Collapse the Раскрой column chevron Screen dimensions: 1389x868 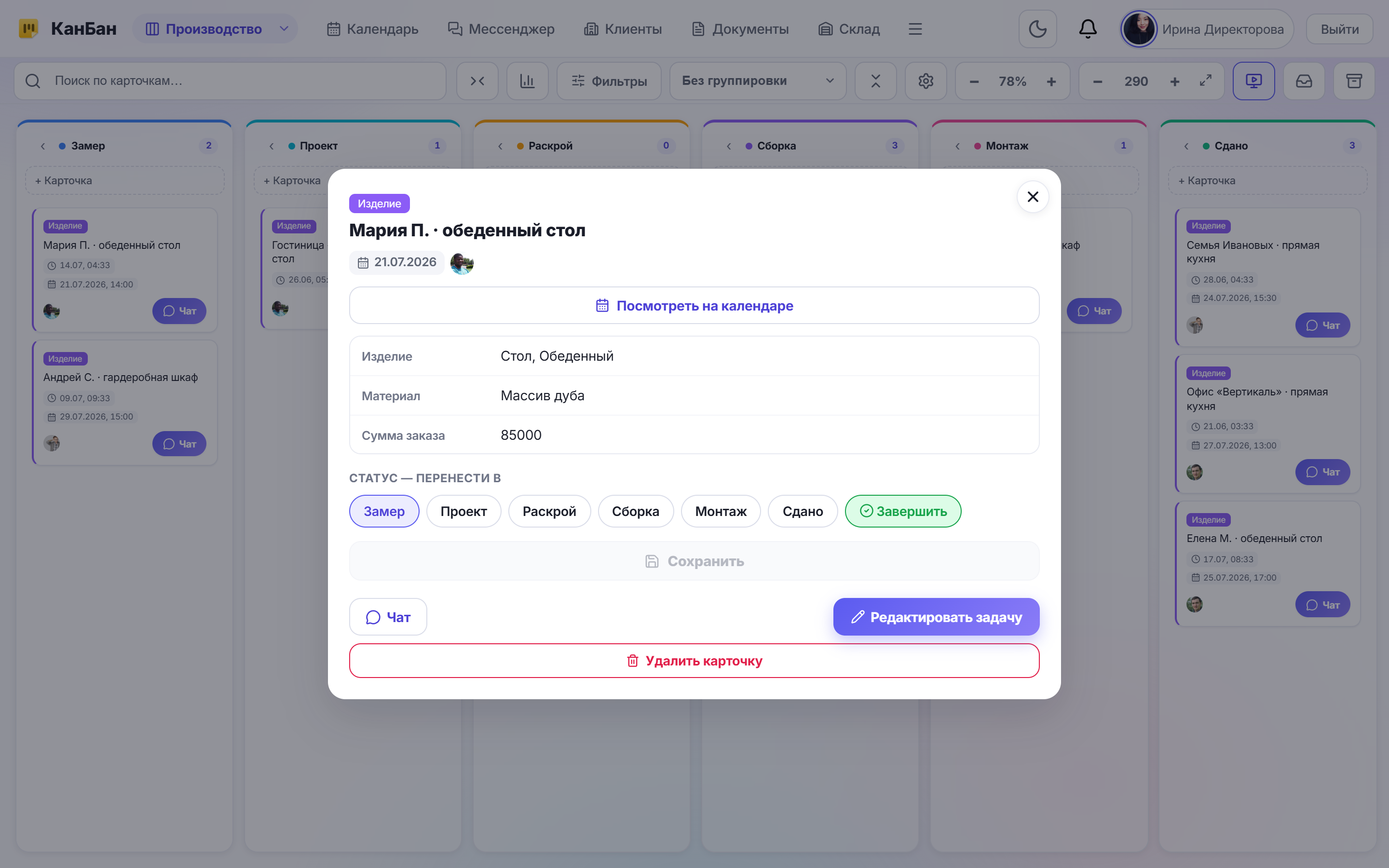[500, 146]
